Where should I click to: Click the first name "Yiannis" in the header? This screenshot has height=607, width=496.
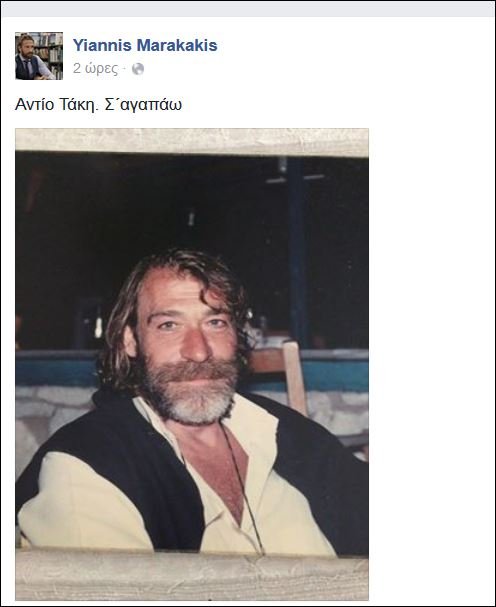tap(102, 45)
